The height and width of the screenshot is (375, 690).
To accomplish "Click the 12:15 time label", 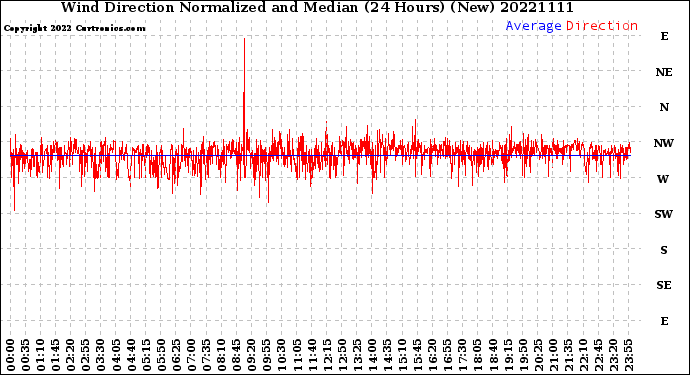I will [x=327, y=355].
